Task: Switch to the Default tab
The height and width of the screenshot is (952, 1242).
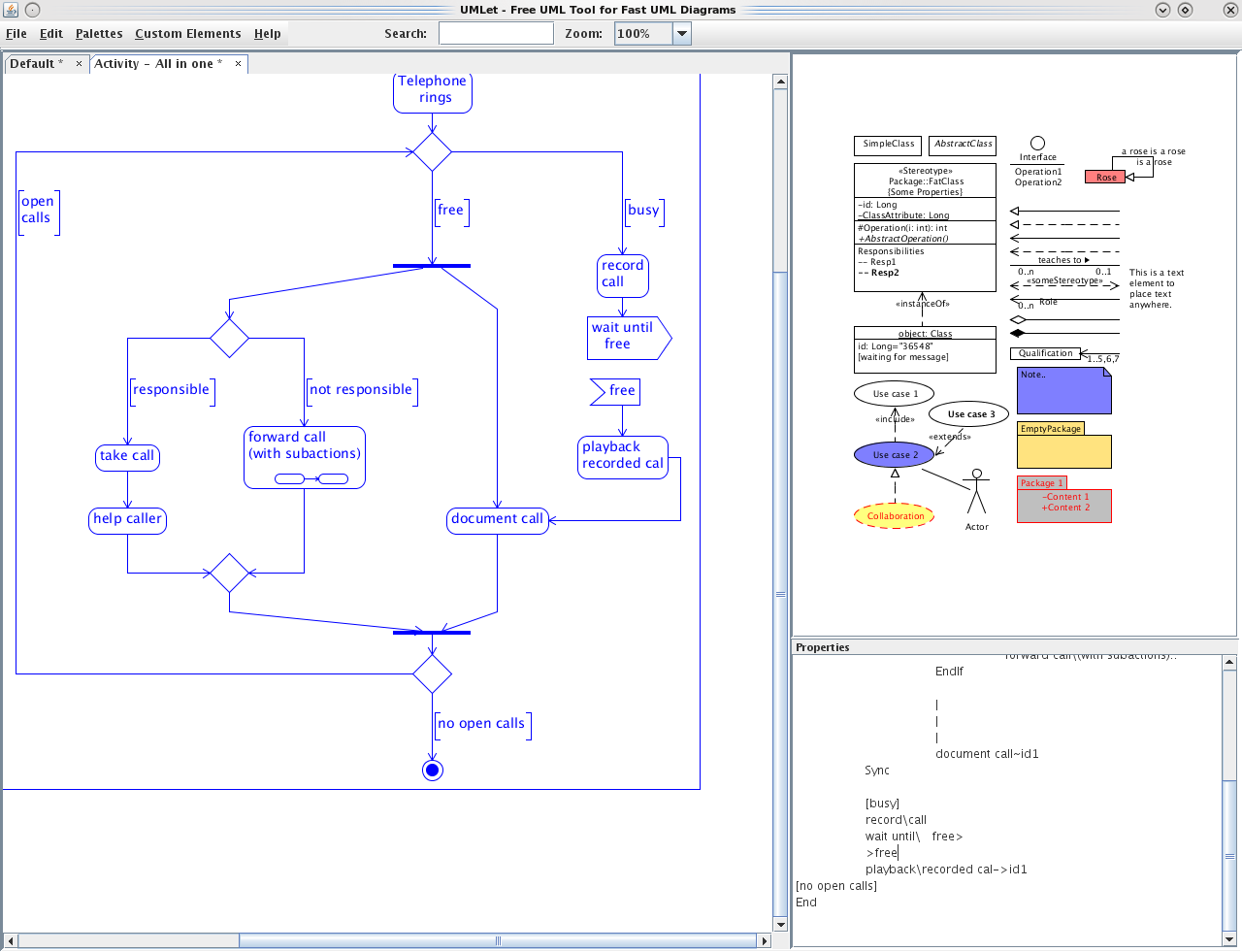Action: 37,63
